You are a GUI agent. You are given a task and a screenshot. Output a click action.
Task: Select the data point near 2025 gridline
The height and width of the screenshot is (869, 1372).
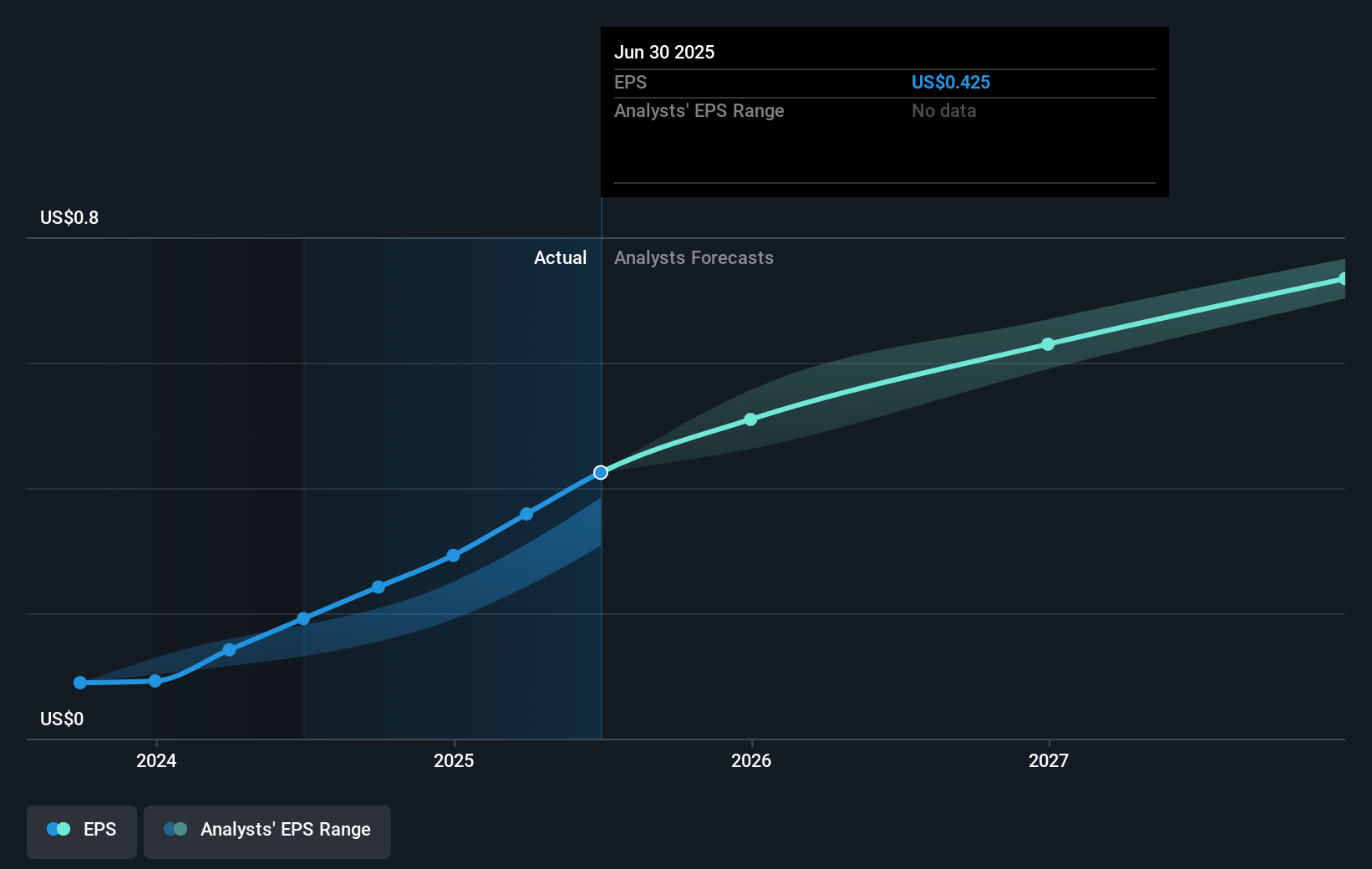(452, 556)
